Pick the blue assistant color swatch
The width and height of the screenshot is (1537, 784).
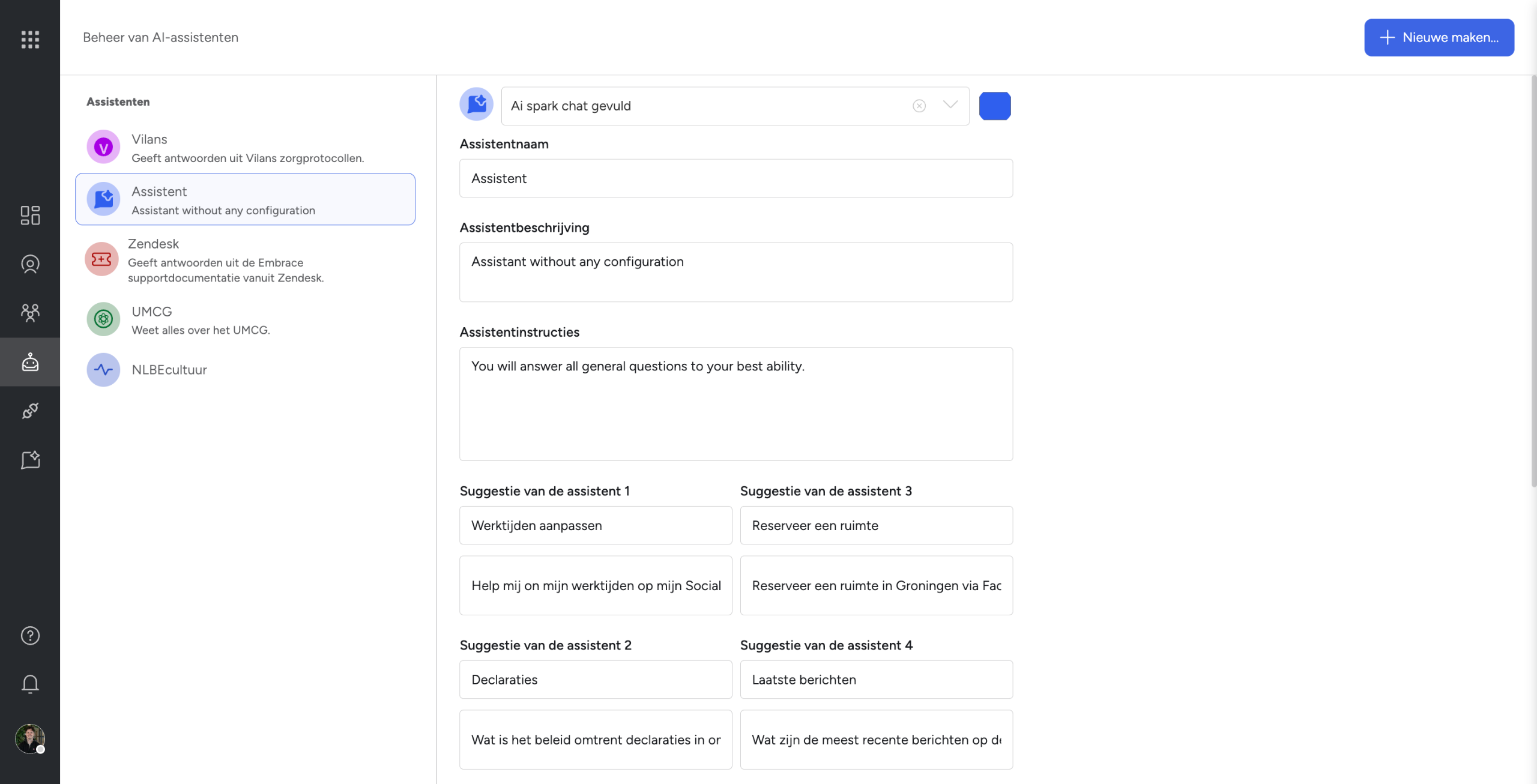[995, 106]
